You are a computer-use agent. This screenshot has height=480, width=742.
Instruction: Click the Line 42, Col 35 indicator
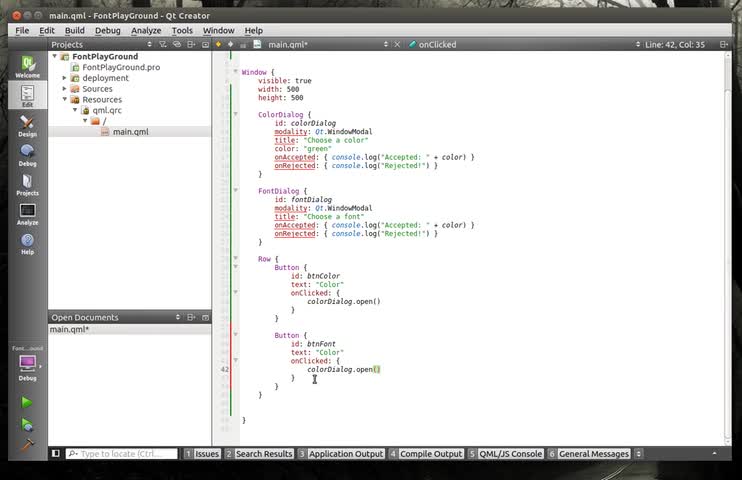coord(675,44)
